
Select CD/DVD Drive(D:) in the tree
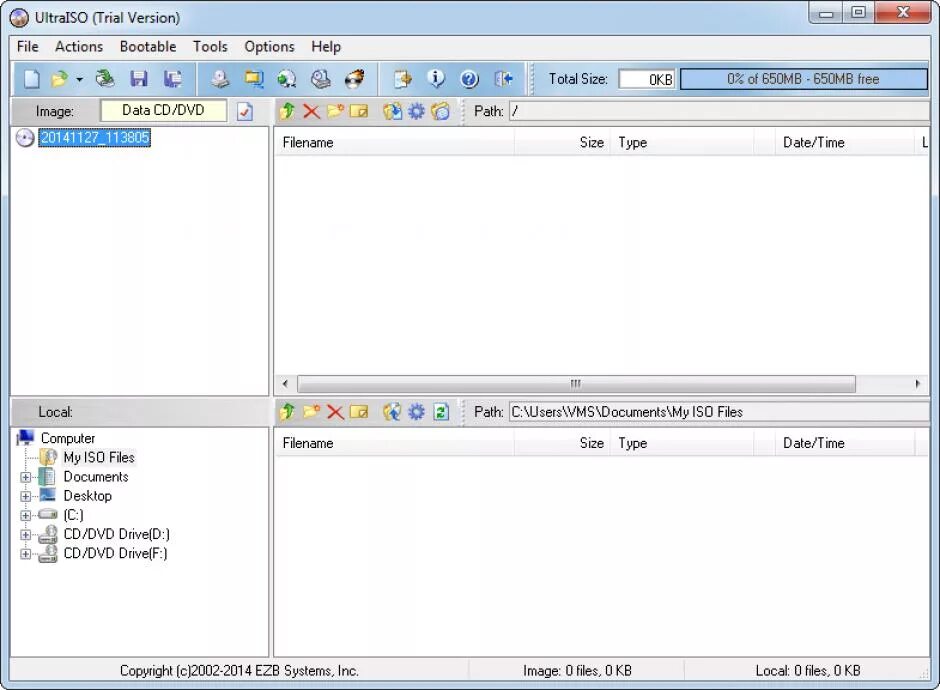(116, 534)
